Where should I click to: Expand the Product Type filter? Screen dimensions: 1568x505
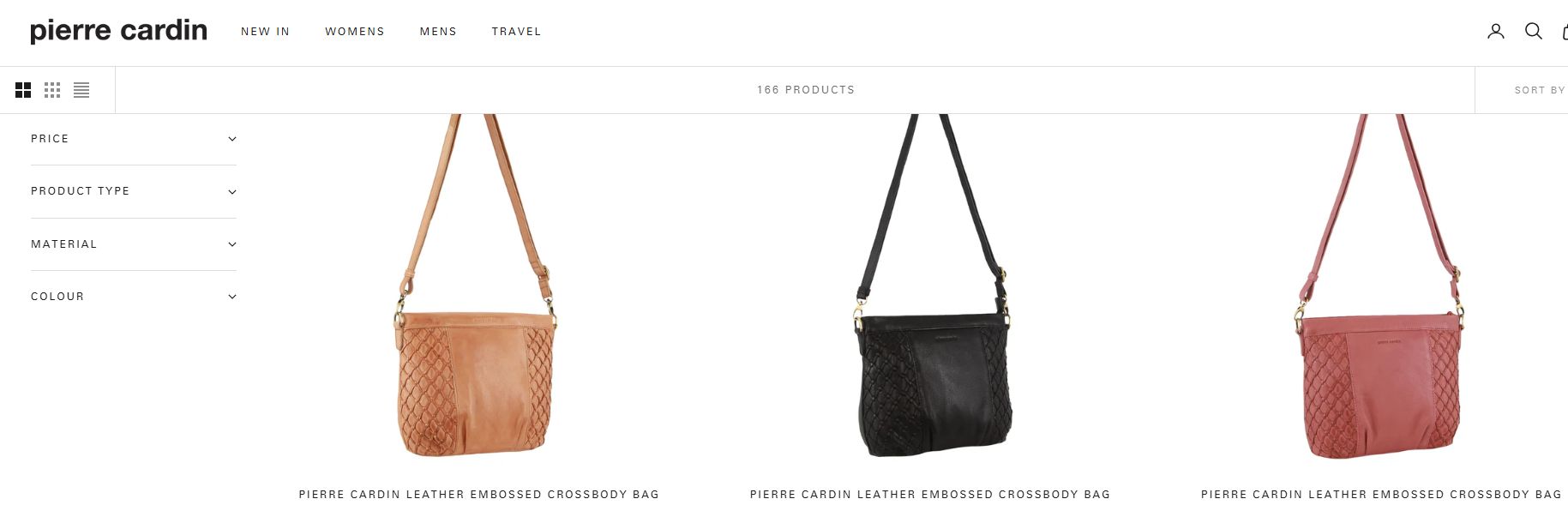(x=133, y=191)
